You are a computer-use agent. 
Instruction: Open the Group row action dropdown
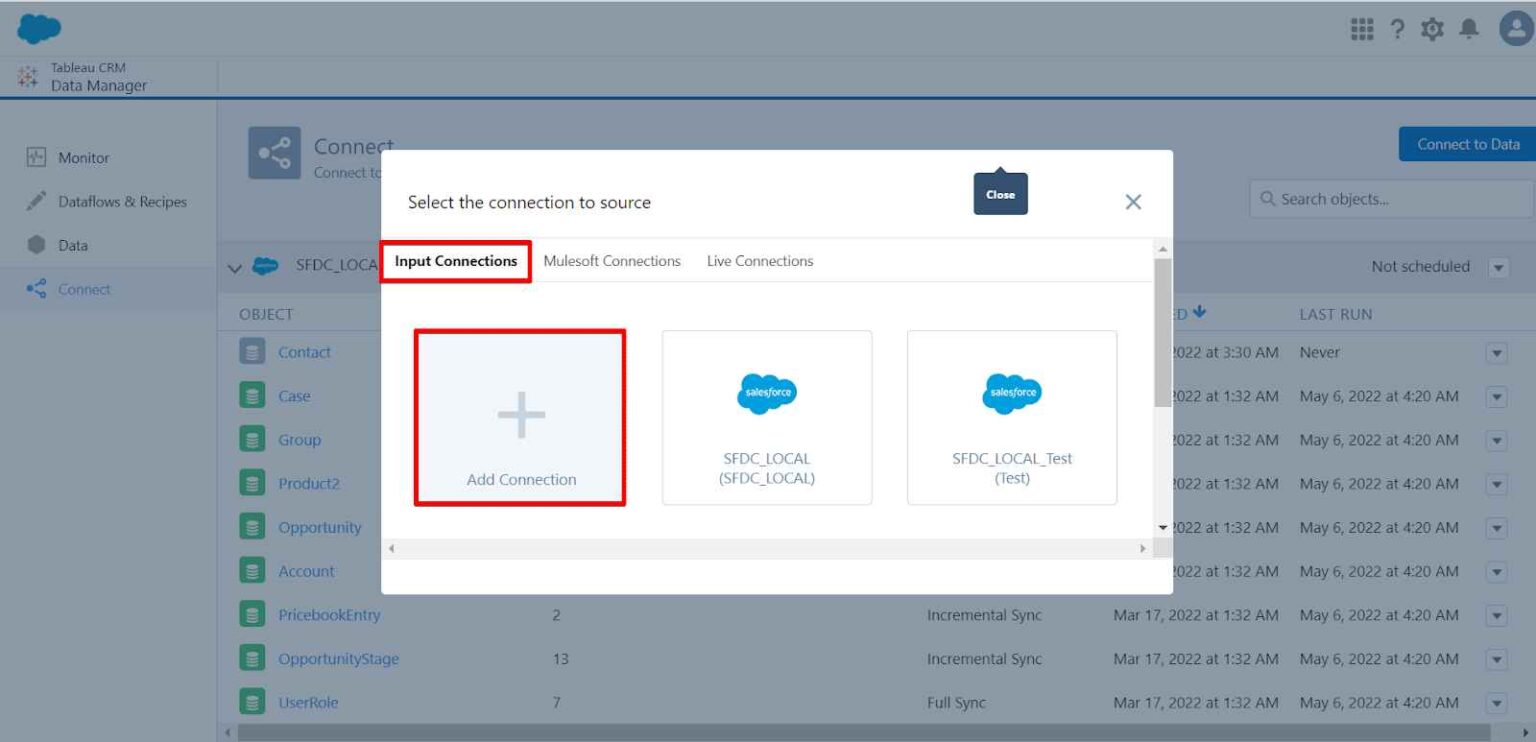coord(1497,440)
